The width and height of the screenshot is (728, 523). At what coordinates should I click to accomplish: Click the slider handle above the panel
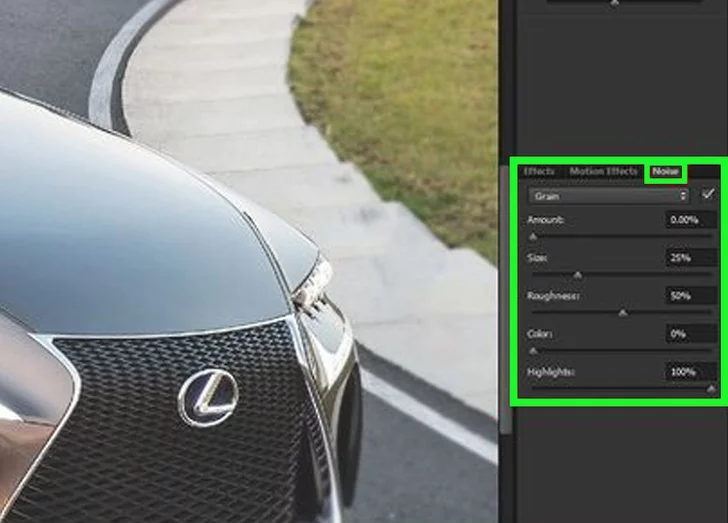(x=614, y=3)
